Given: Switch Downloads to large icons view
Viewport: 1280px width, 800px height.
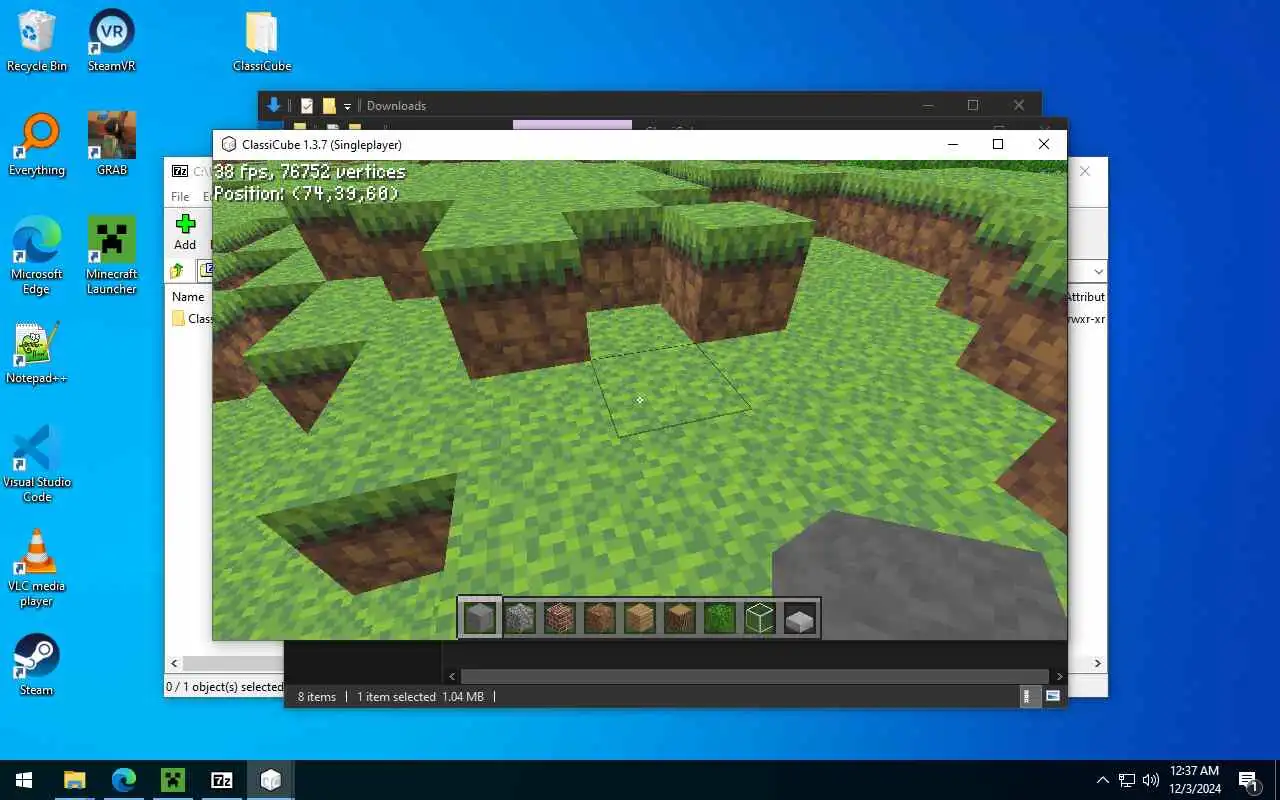Looking at the screenshot, I should coord(1052,696).
